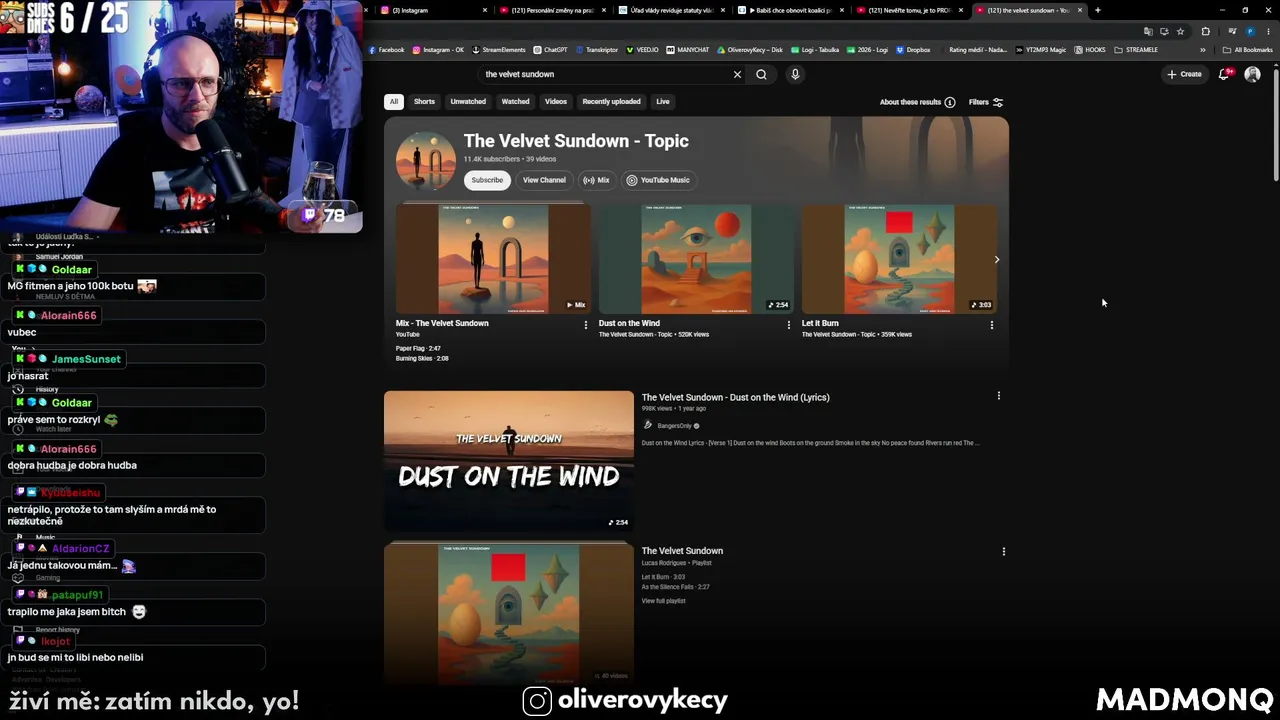Open more options for Dust on the Wind (Lyrics)
Image resolution: width=1280 pixels, height=720 pixels.
tap(998, 396)
